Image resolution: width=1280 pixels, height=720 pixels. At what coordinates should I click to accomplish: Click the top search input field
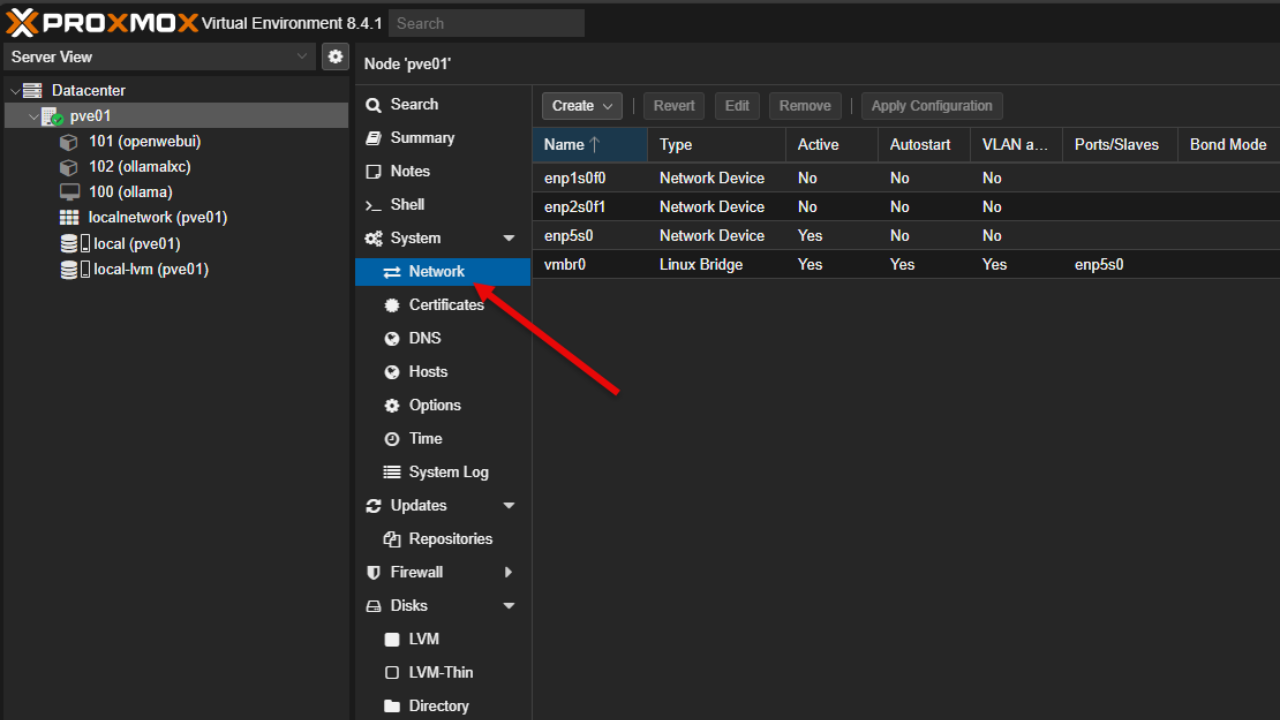(486, 22)
